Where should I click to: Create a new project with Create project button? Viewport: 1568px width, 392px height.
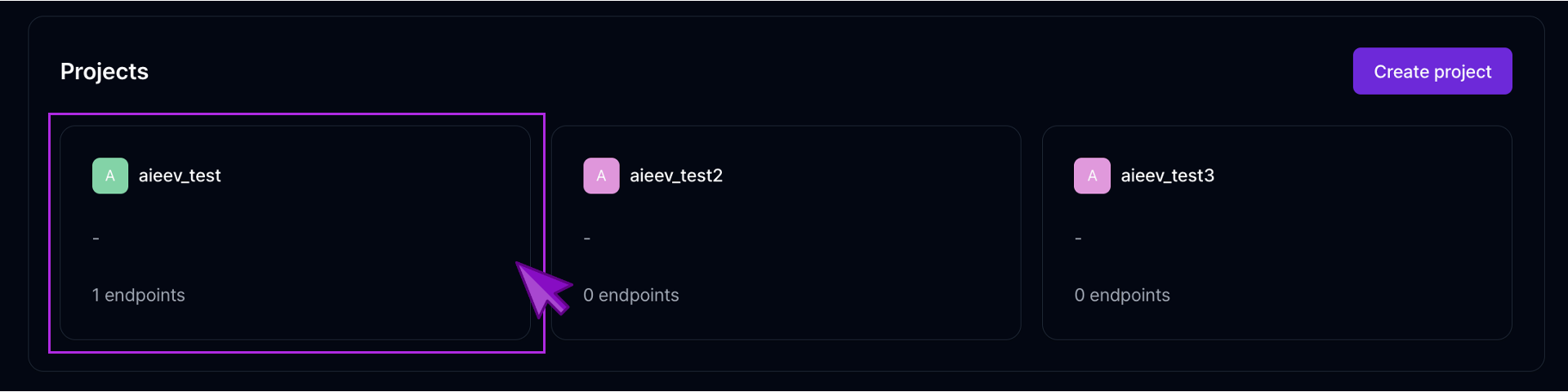click(1432, 71)
